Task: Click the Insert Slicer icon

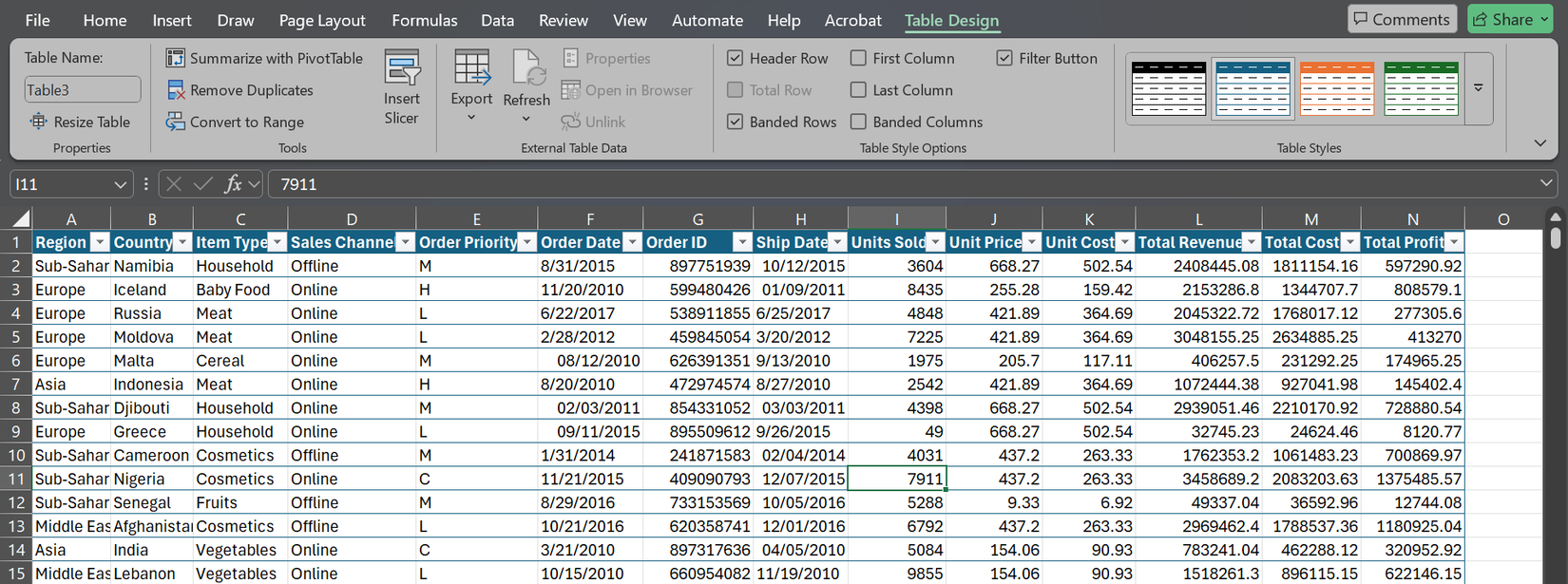Action: 402,68
